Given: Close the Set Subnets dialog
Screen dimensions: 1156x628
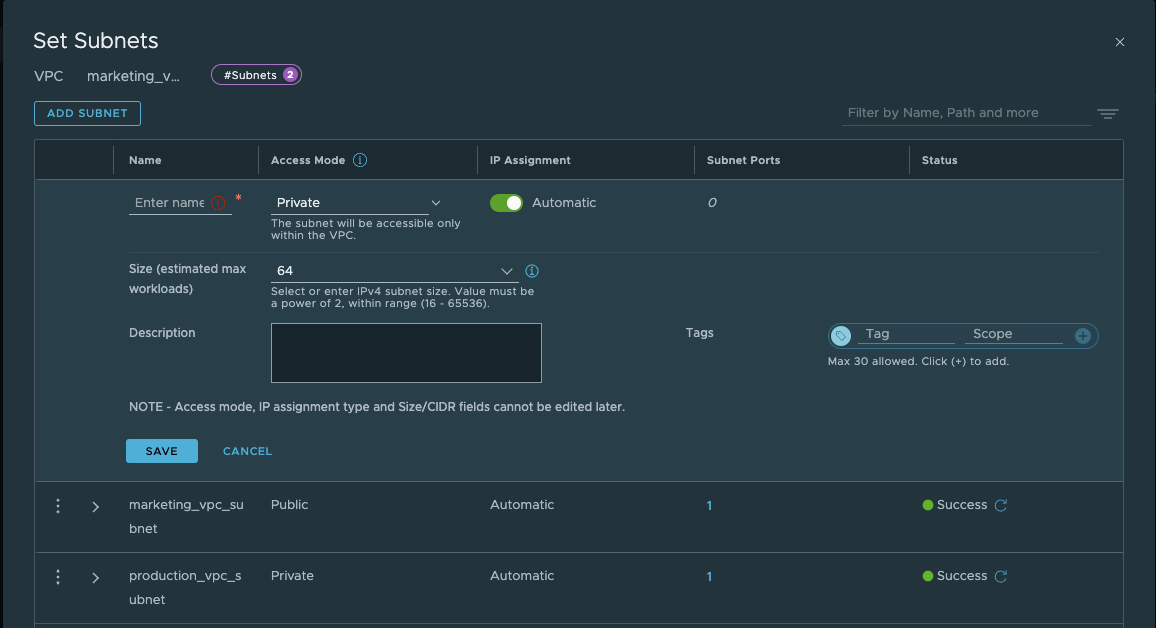Looking at the screenshot, I should (x=1120, y=42).
